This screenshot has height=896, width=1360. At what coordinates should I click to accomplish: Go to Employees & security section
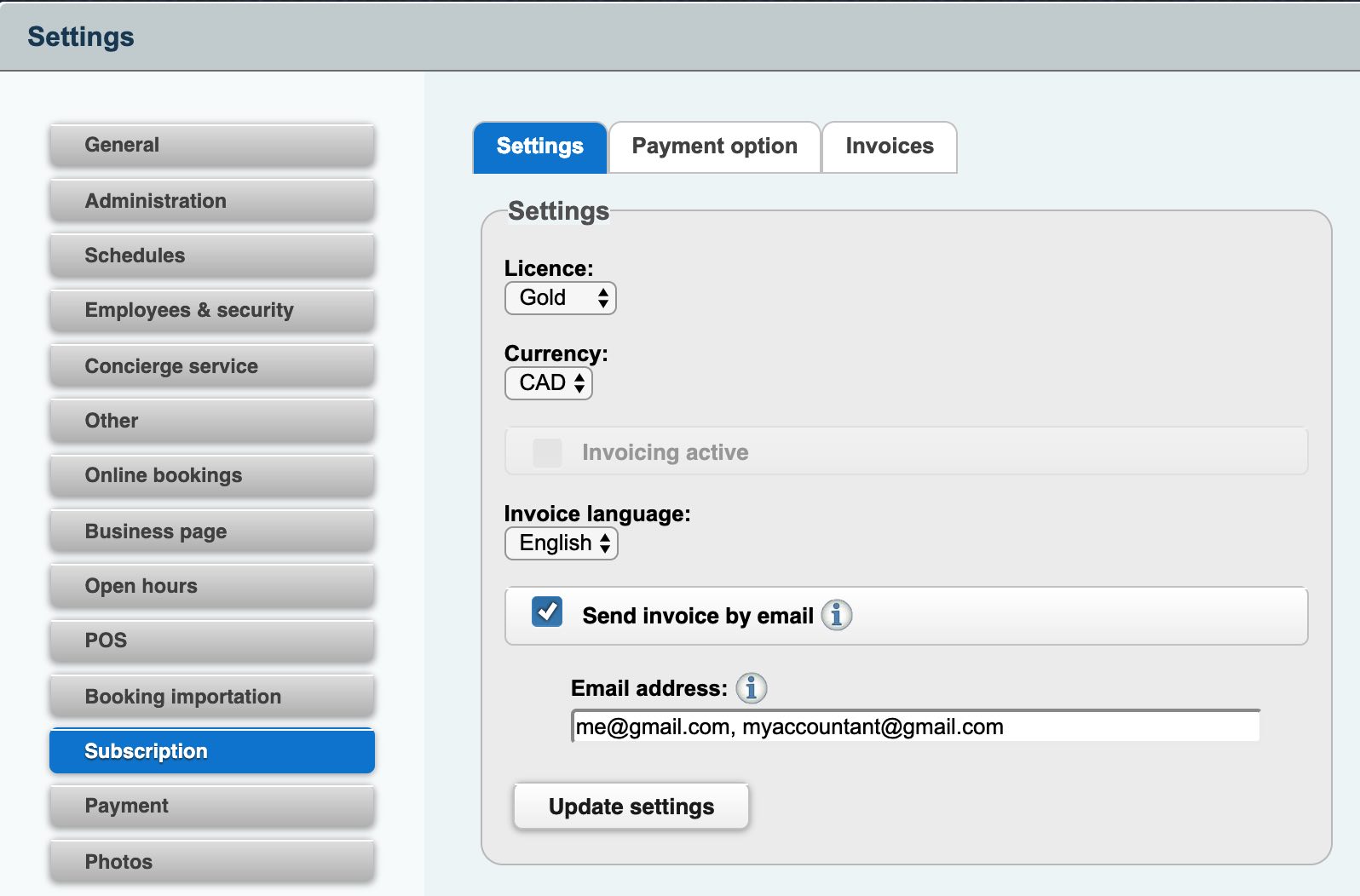[212, 311]
